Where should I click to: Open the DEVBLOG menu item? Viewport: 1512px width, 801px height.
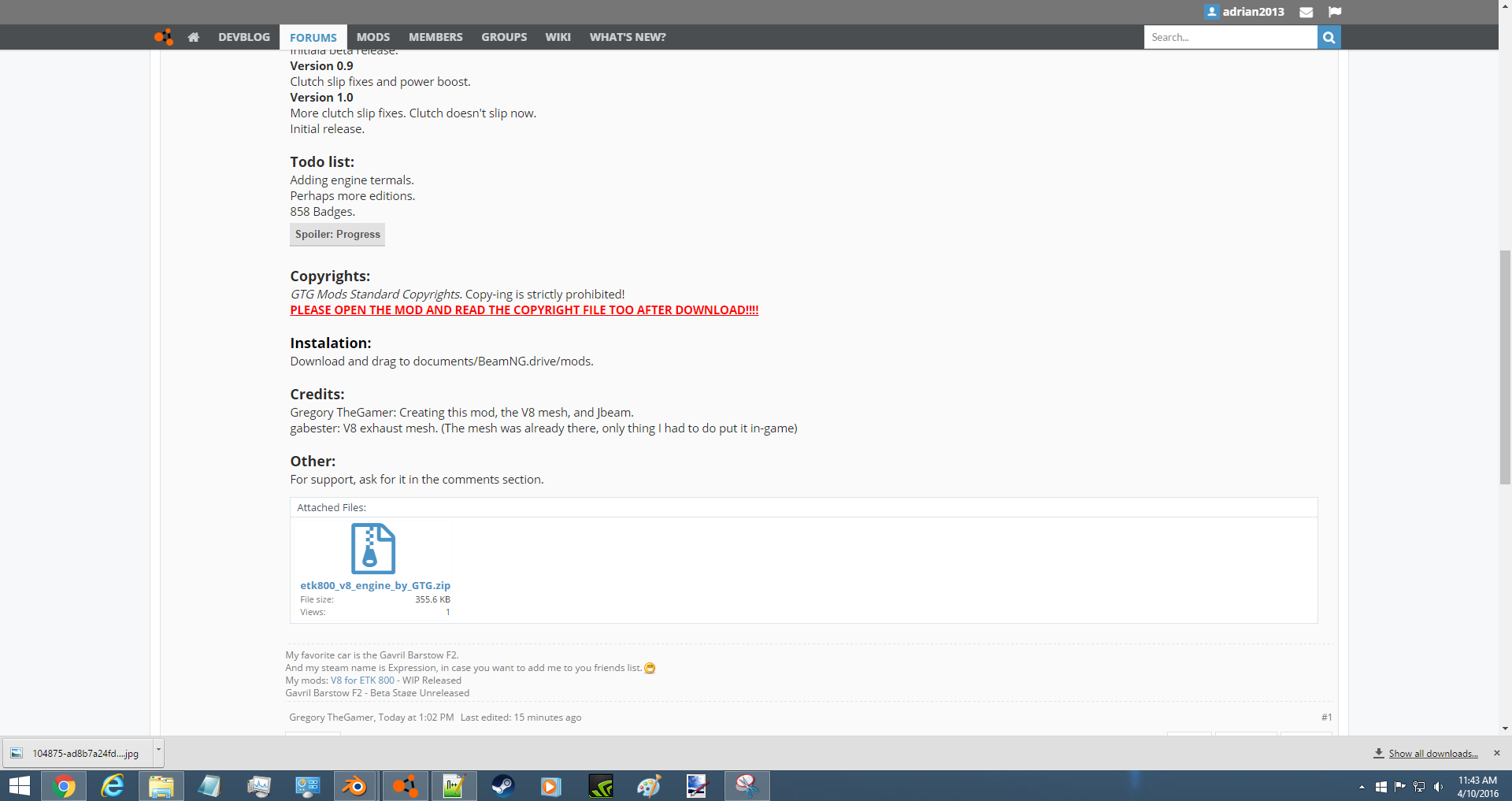pyautogui.click(x=244, y=37)
